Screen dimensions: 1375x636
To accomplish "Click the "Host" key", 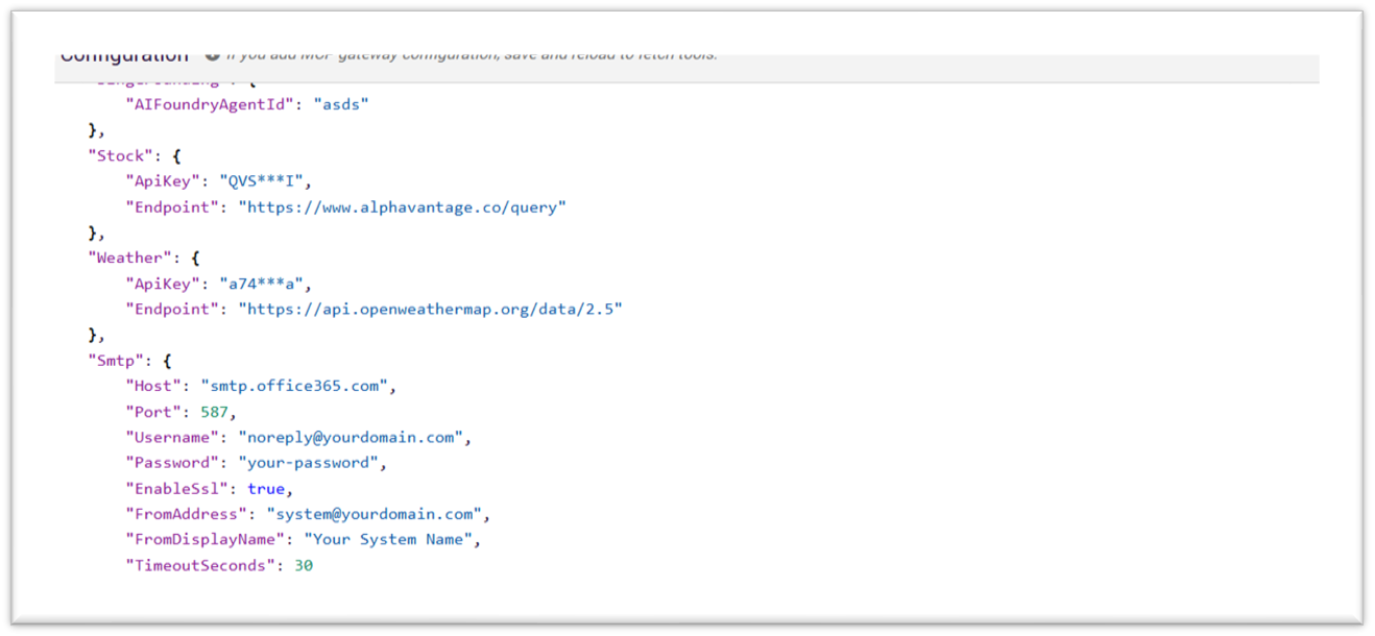I will (153, 386).
